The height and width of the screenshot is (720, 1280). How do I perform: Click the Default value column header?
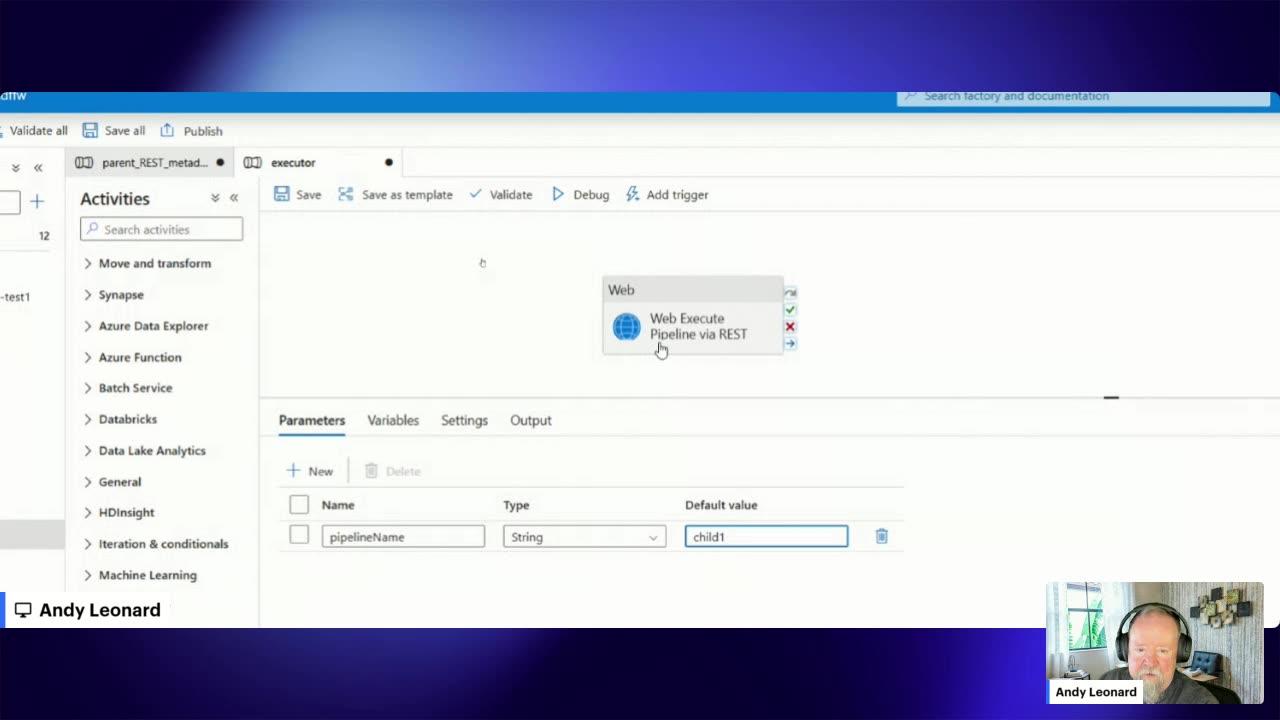click(721, 505)
